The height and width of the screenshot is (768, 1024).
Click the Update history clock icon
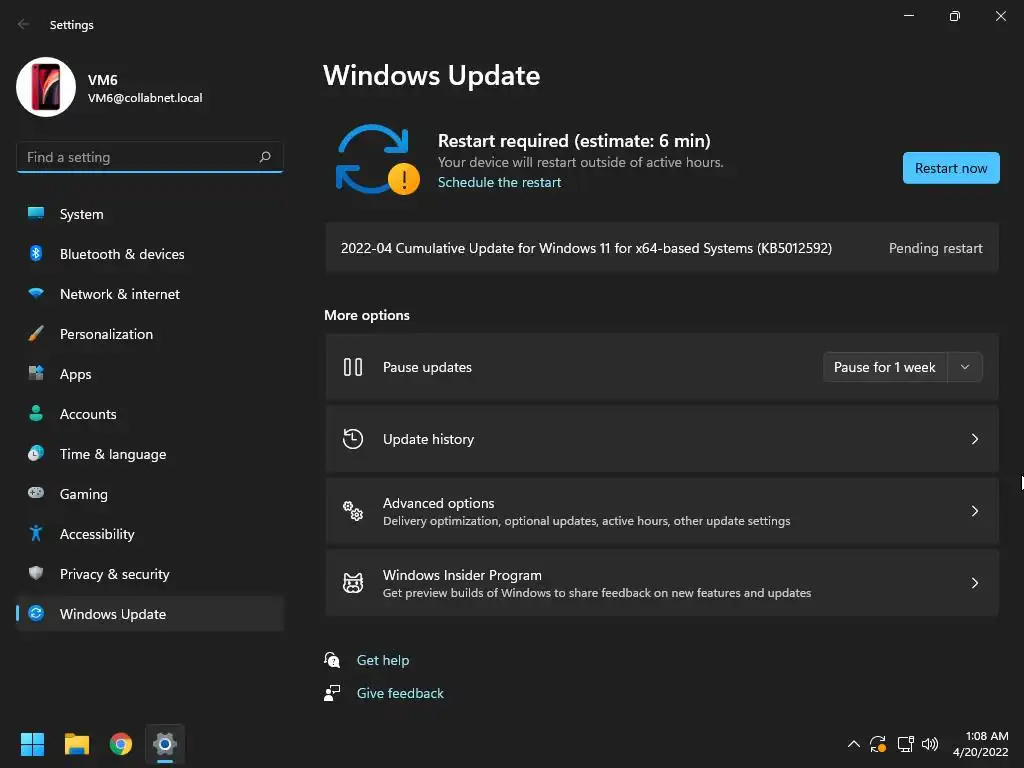tap(353, 439)
